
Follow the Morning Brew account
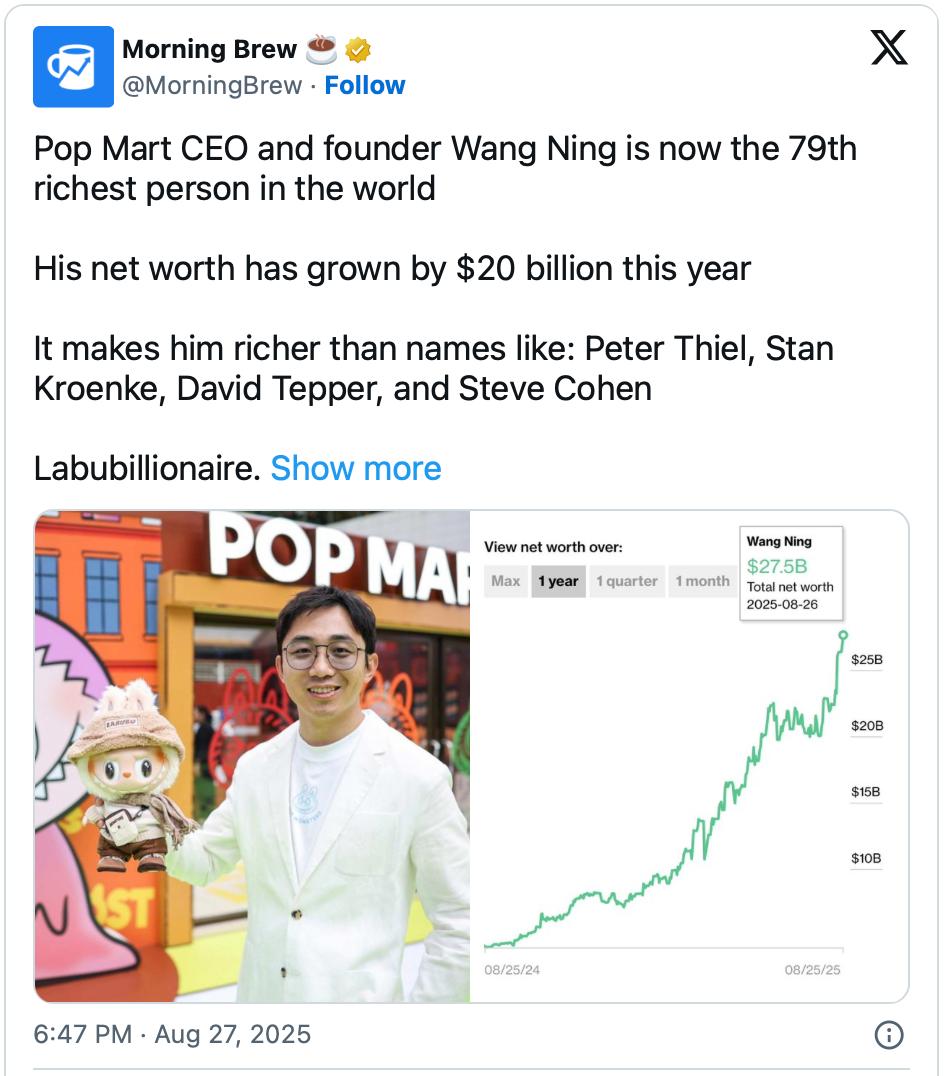365,86
